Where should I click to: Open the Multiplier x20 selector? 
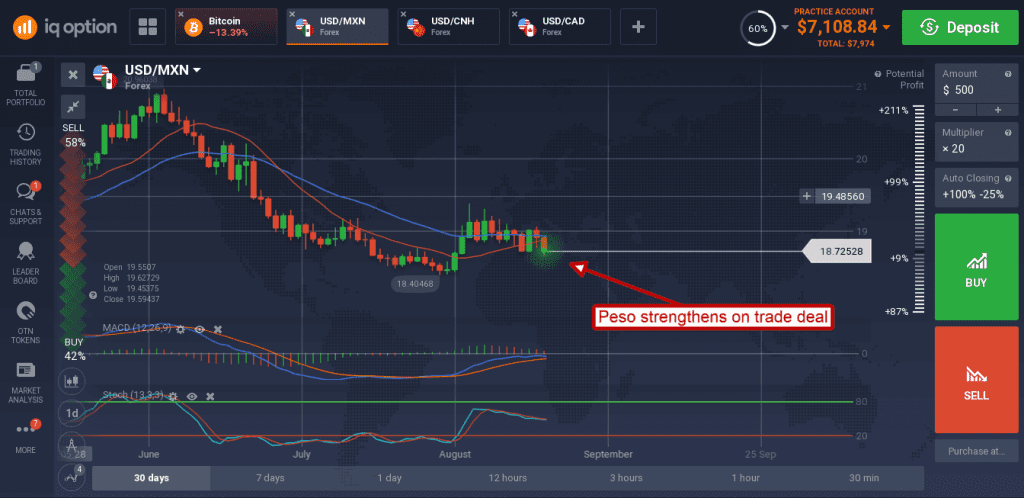(976, 142)
